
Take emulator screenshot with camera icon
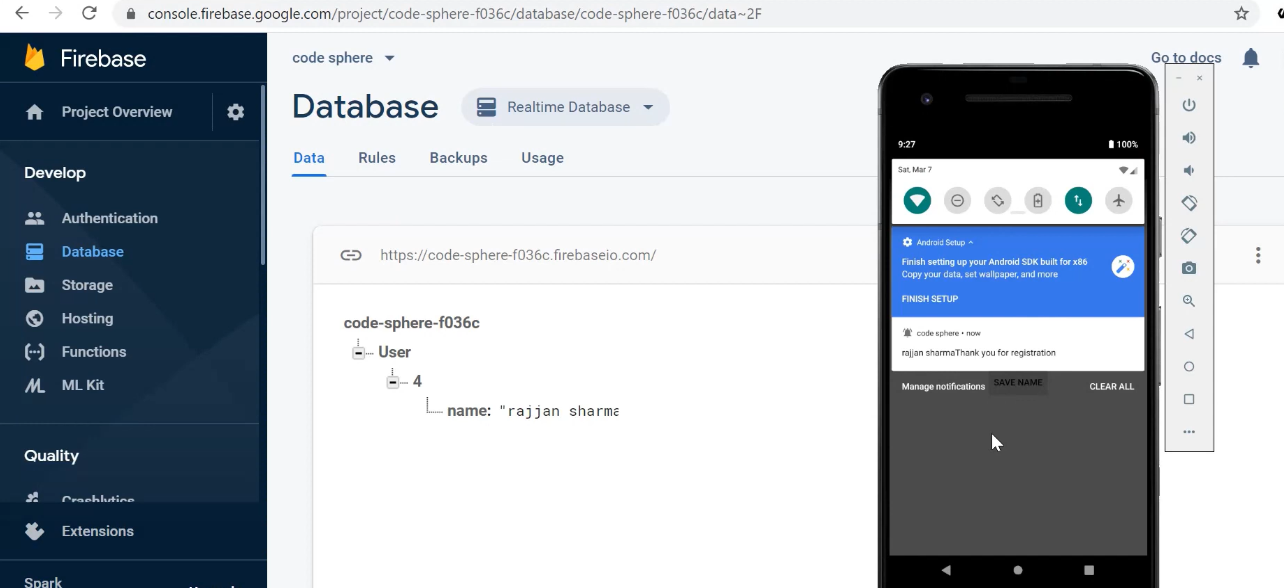(x=1189, y=268)
